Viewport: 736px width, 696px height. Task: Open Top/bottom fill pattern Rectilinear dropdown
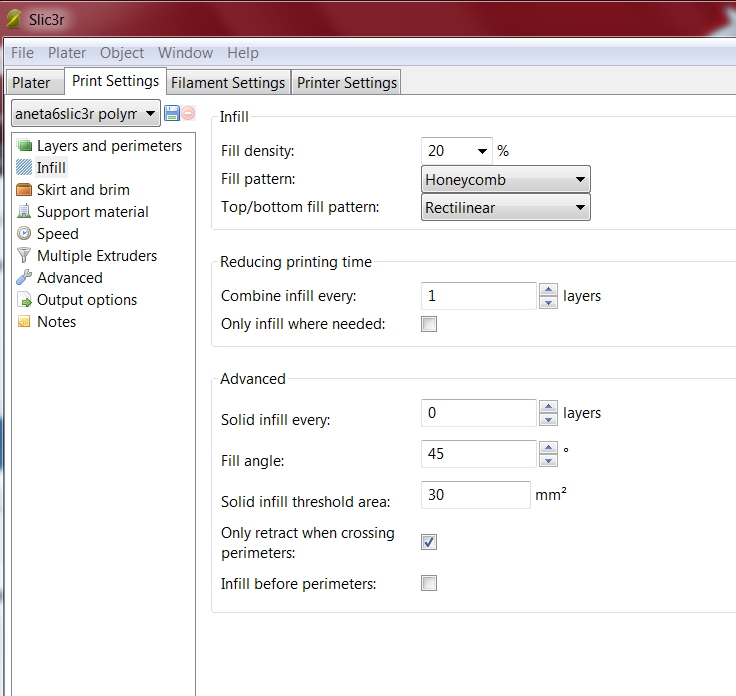click(506, 207)
